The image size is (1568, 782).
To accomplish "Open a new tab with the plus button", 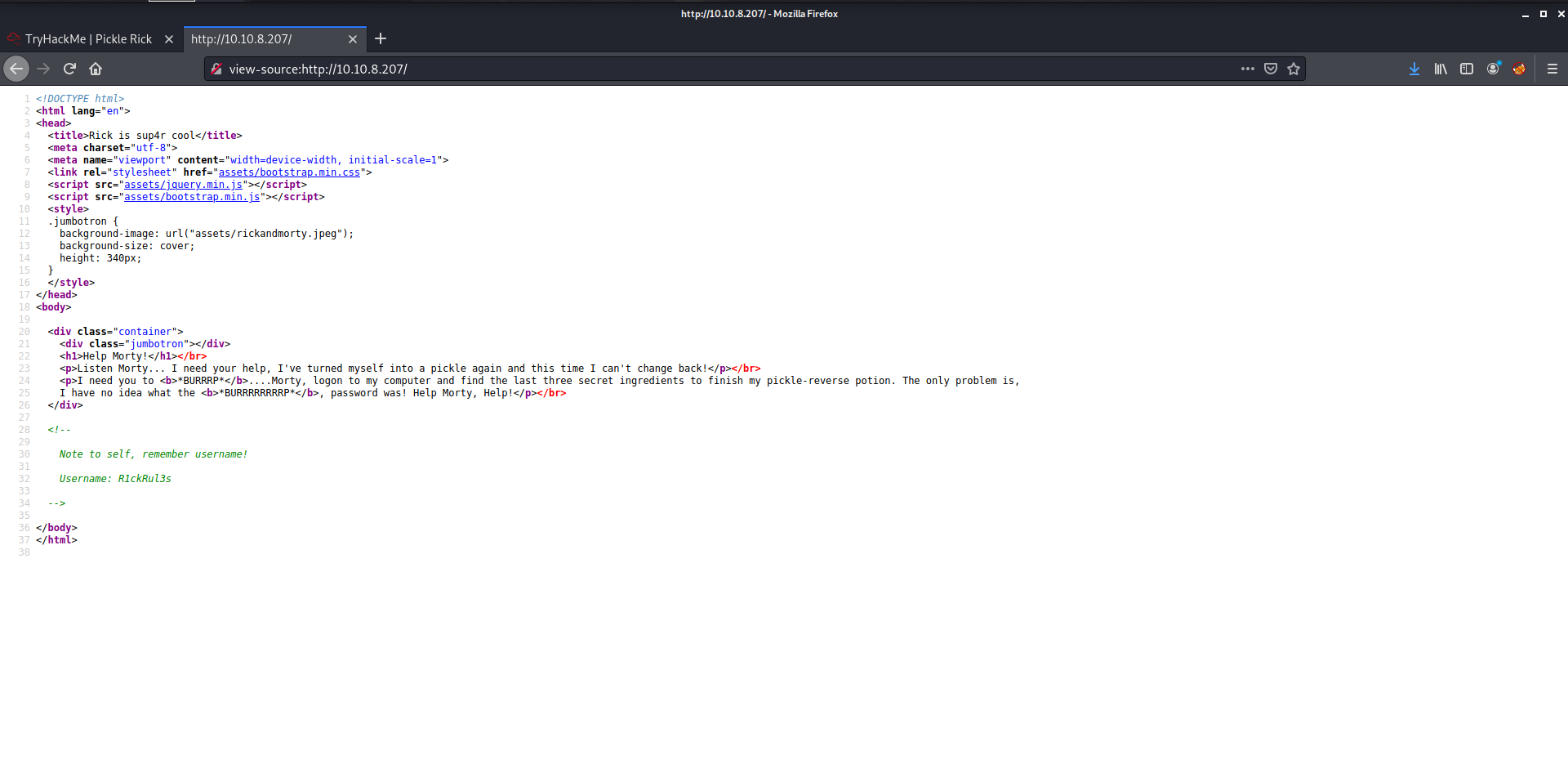I will click(x=381, y=38).
